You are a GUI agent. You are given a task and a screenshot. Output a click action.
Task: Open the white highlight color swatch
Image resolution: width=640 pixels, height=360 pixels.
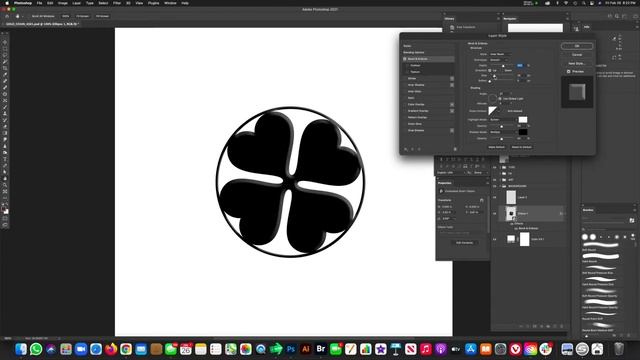click(x=523, y=120)
